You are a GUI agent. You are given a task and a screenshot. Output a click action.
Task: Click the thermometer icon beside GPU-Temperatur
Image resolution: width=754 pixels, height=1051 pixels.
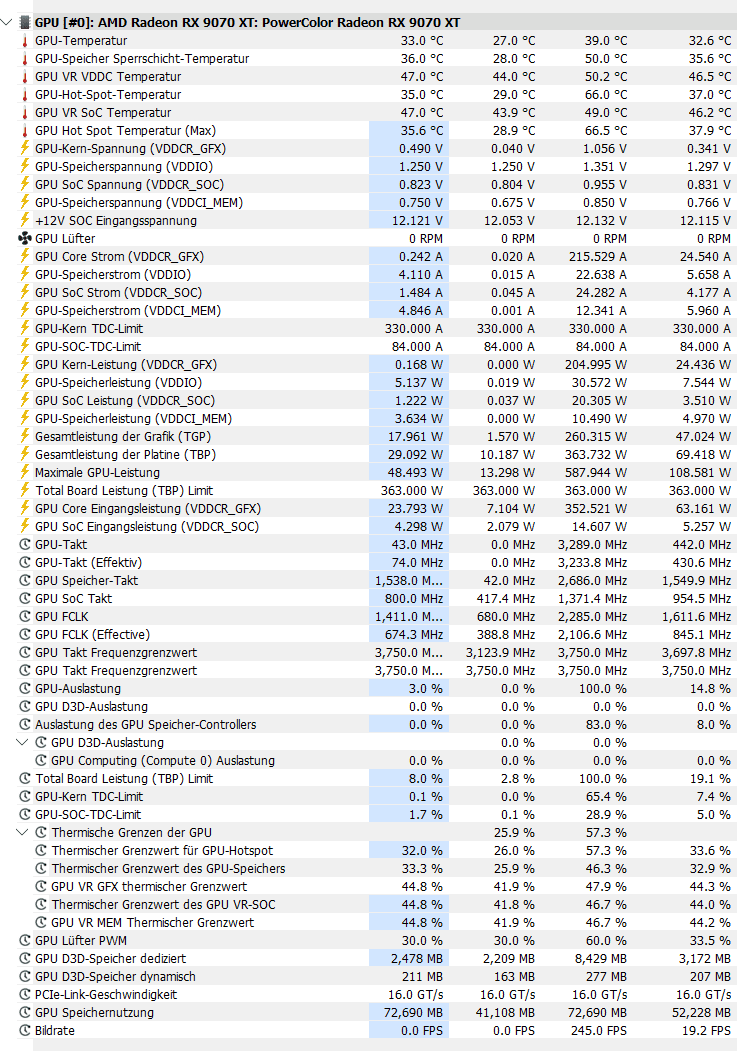coord(25,41)
